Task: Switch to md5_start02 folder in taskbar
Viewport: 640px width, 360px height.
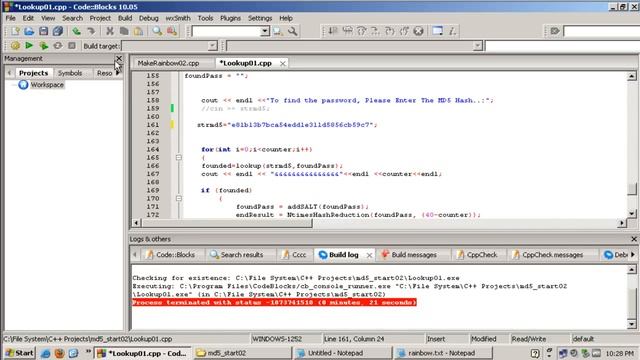Action: click(x=242, y=353)
